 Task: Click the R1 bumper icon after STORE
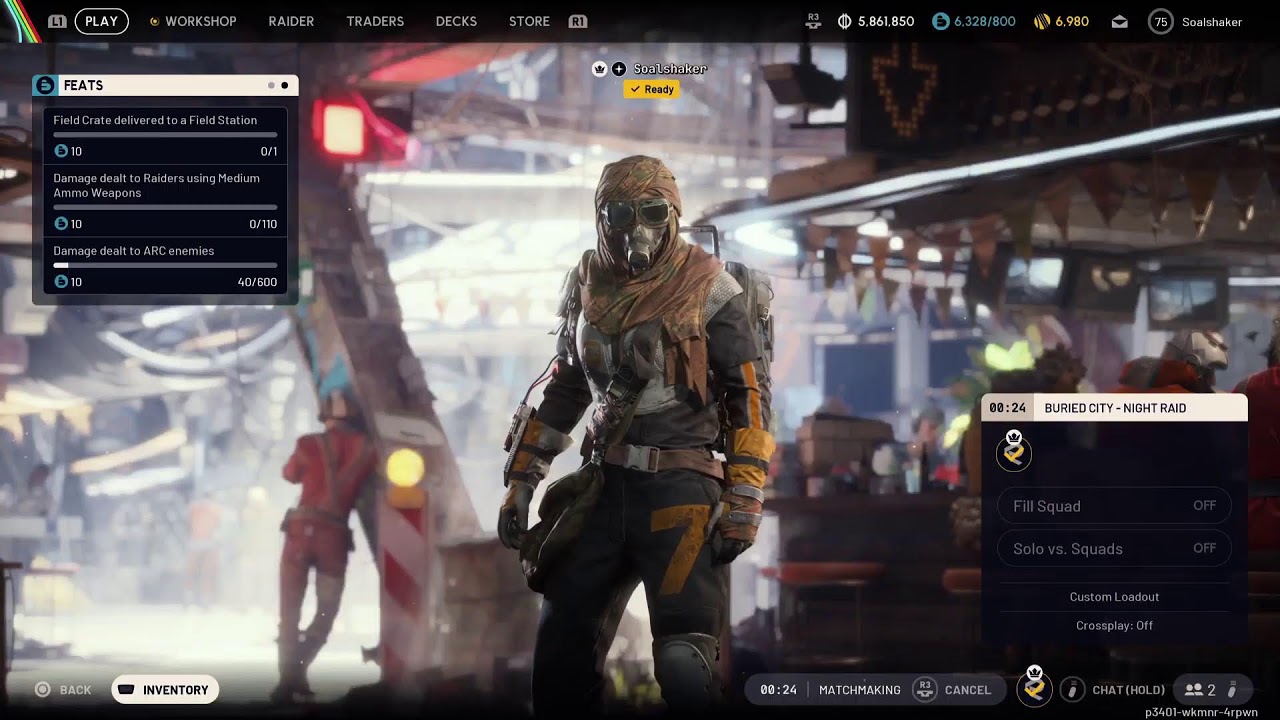click(x=577, y=21)
